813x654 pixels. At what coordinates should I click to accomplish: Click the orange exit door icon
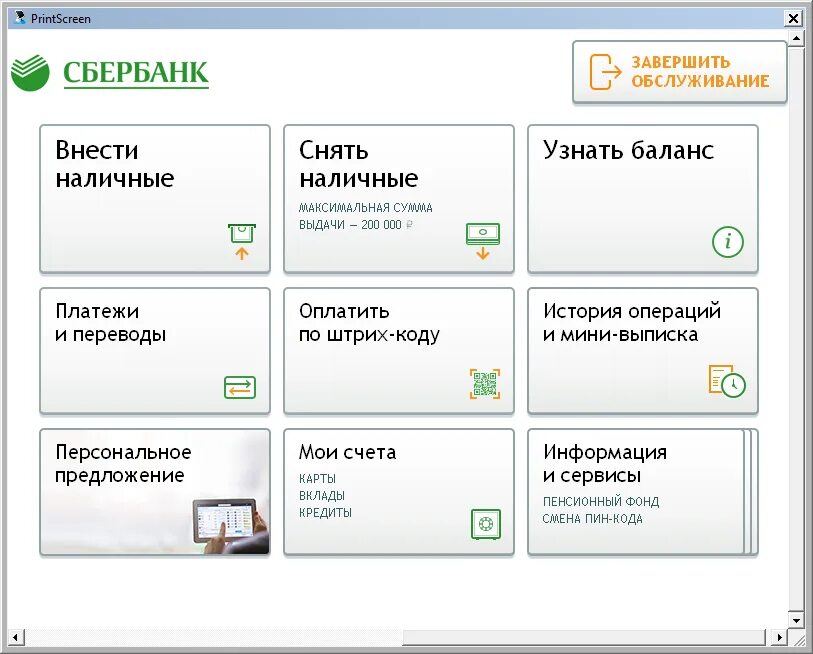(605, 72)
